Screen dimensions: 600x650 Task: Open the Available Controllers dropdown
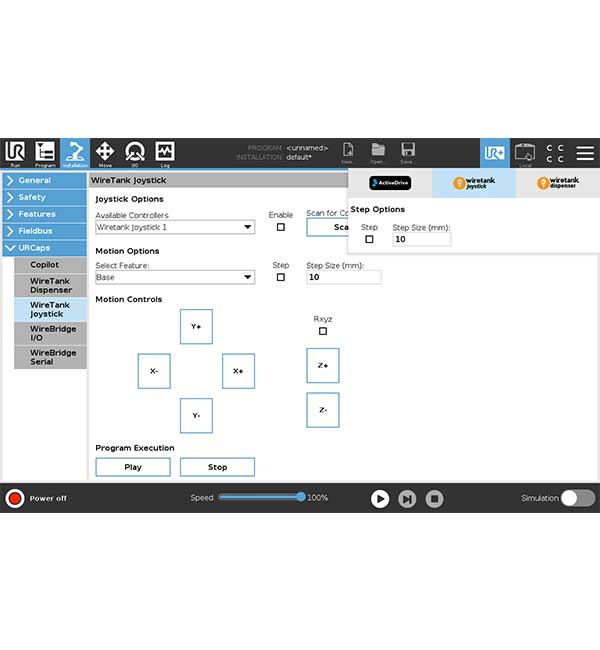pyautogui.click(x=175, y=227)
